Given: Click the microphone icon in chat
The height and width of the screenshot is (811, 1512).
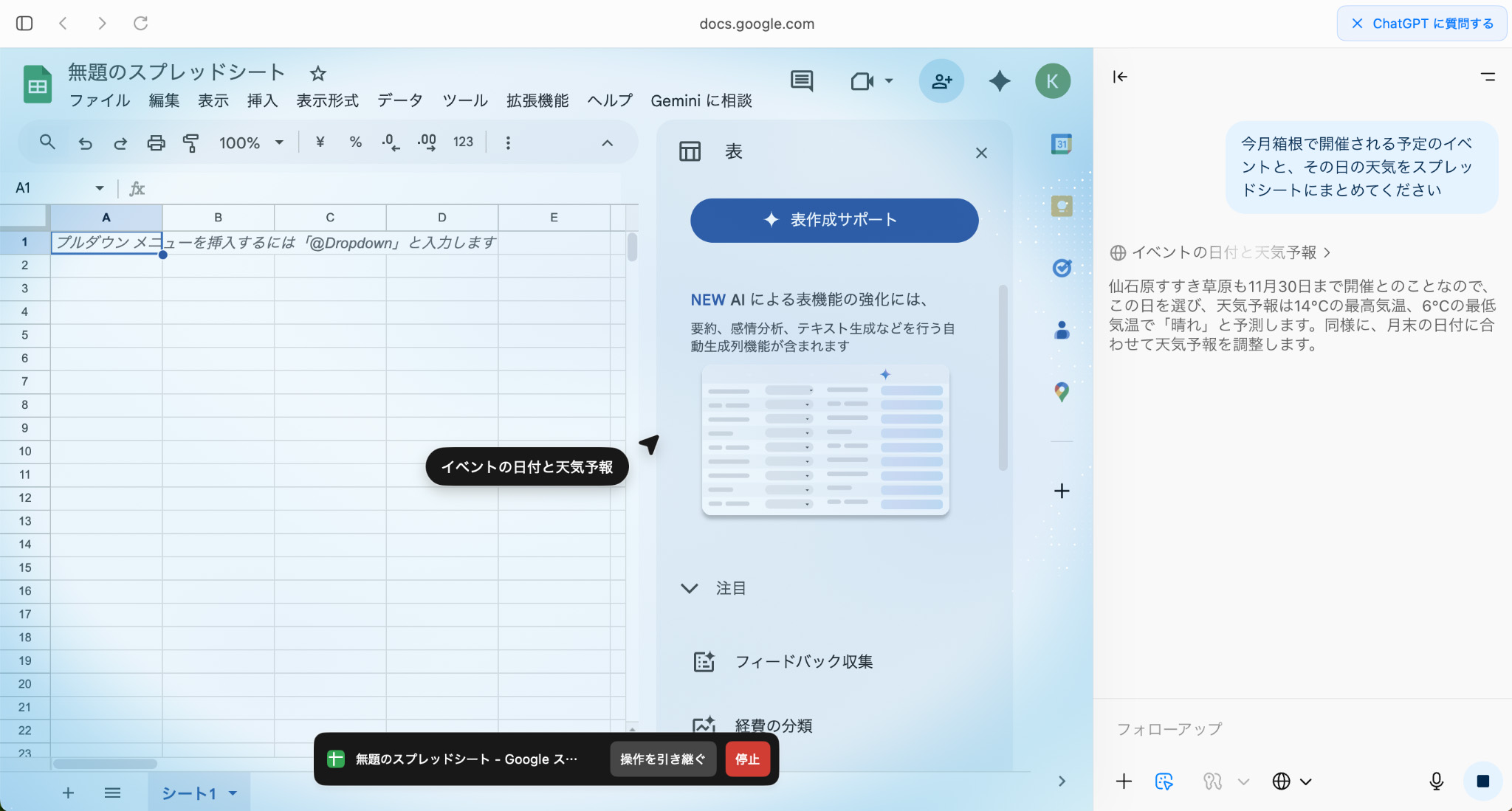Looking at the screenshot, I should (1436, 781).
